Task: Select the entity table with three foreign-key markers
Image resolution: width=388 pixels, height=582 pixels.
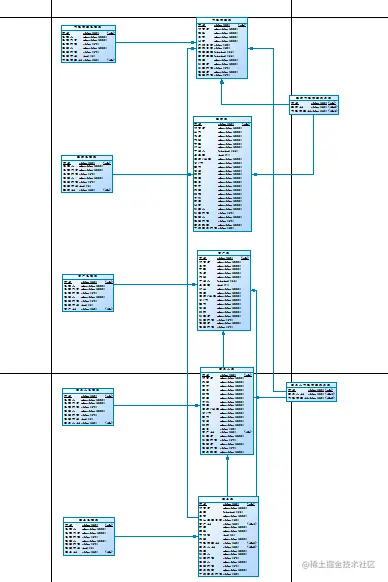Action: (228, 536)
